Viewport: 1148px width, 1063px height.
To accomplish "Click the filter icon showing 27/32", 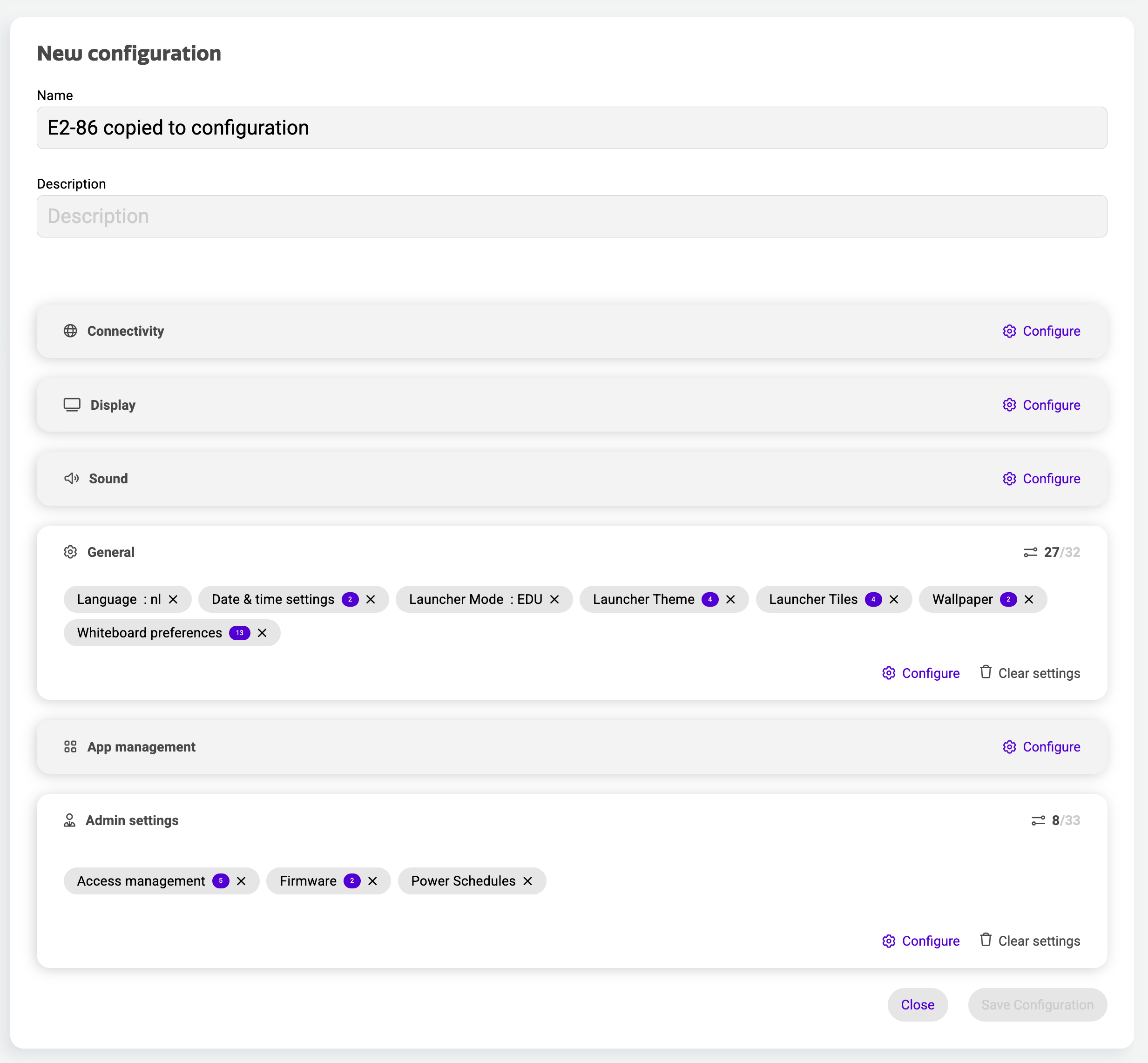I will pyautogui.click(x=1031, y=552).
